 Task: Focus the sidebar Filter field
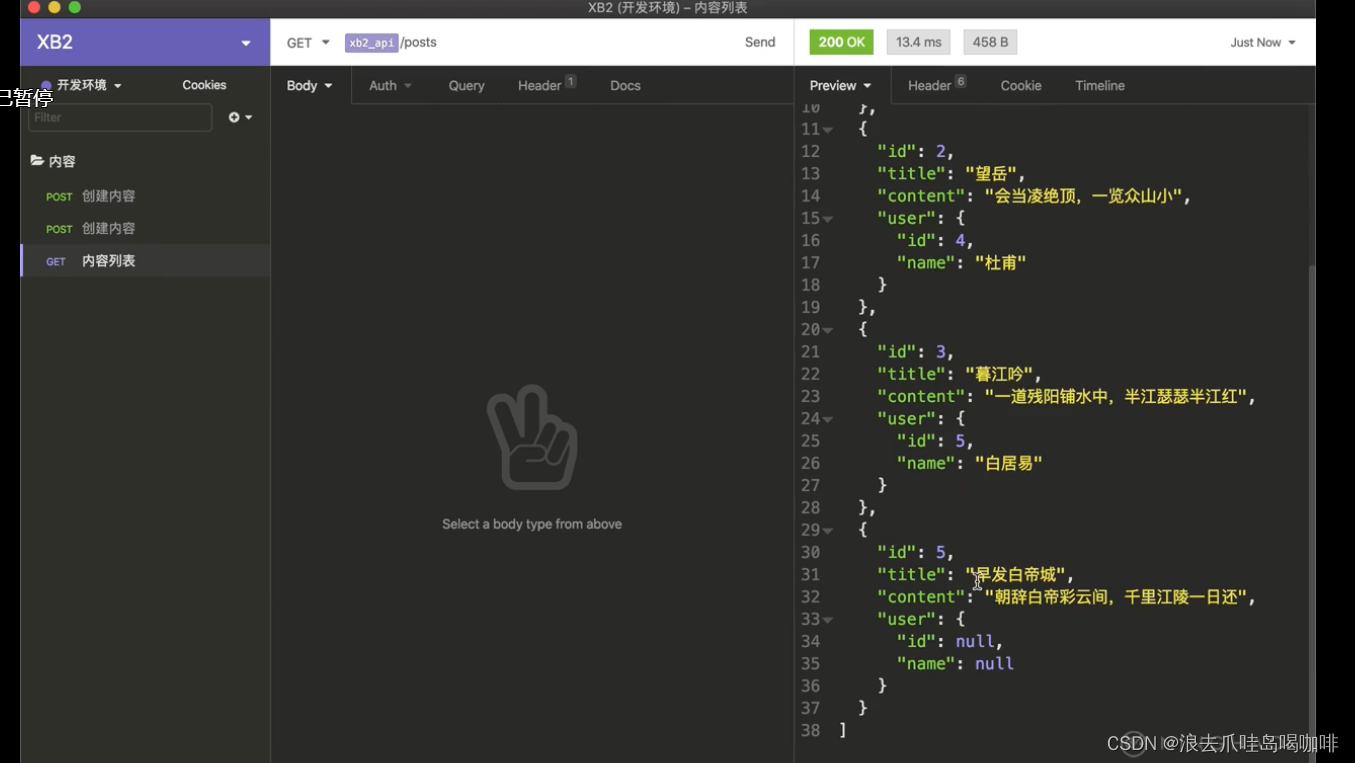120,117
